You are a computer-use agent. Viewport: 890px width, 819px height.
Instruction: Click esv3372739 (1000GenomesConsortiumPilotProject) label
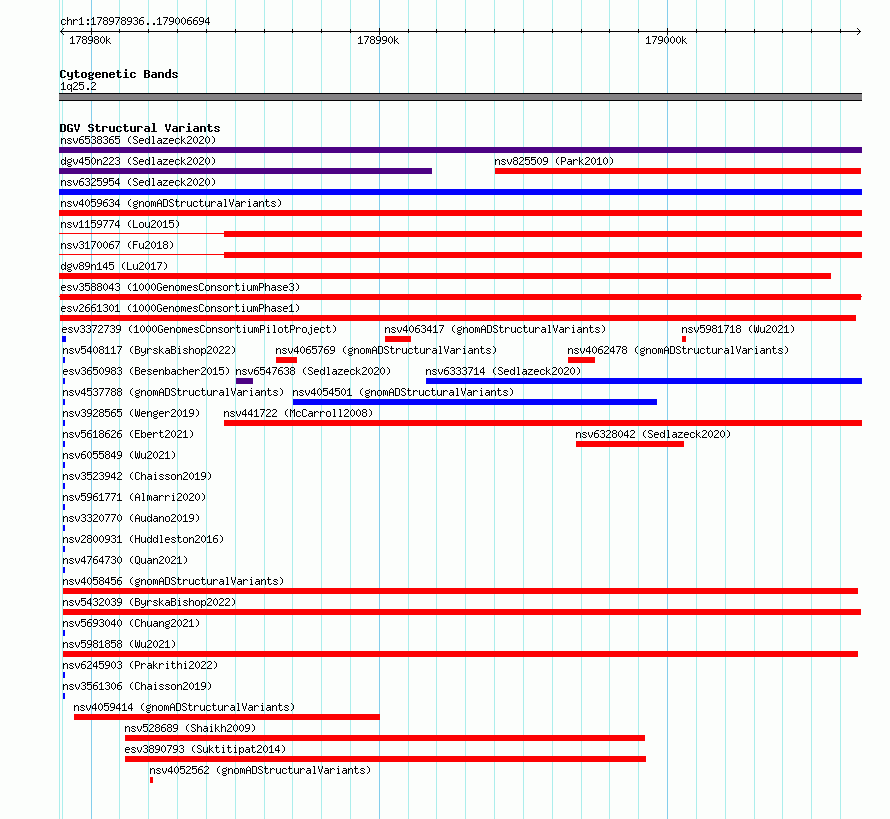(199, 329)
